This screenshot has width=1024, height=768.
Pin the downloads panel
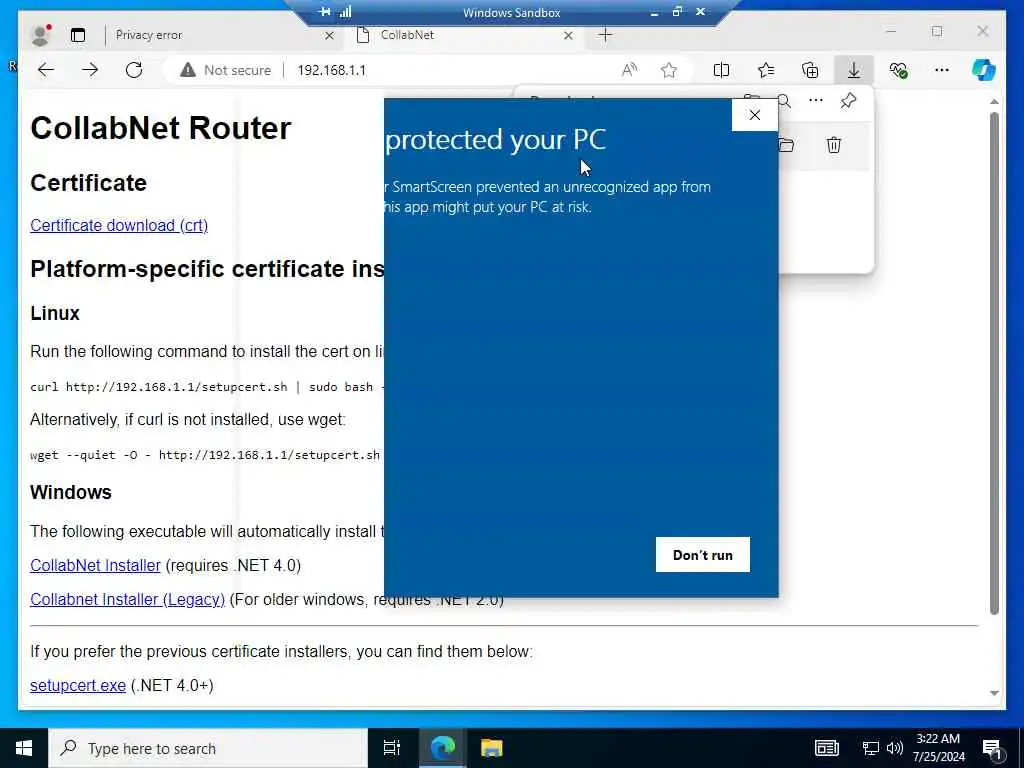click(848, 101)
